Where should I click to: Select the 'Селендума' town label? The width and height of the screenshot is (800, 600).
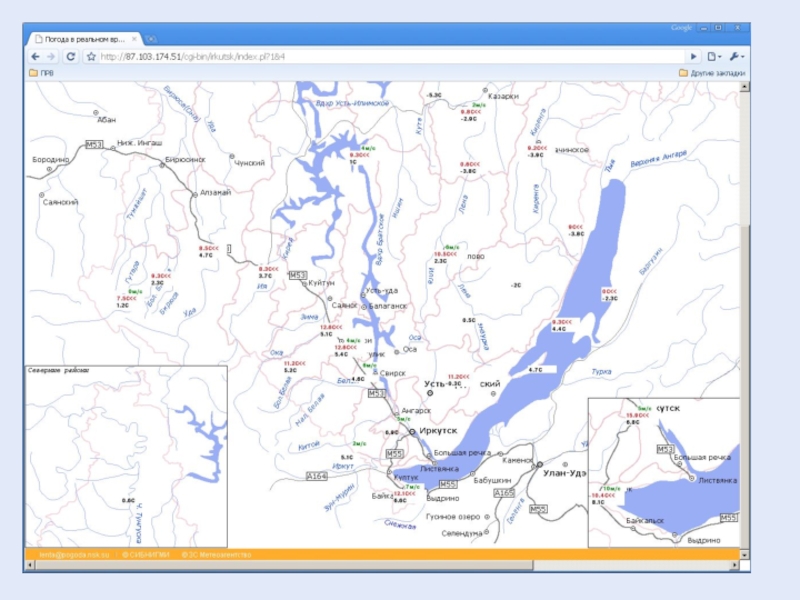[x=462, y=533]
